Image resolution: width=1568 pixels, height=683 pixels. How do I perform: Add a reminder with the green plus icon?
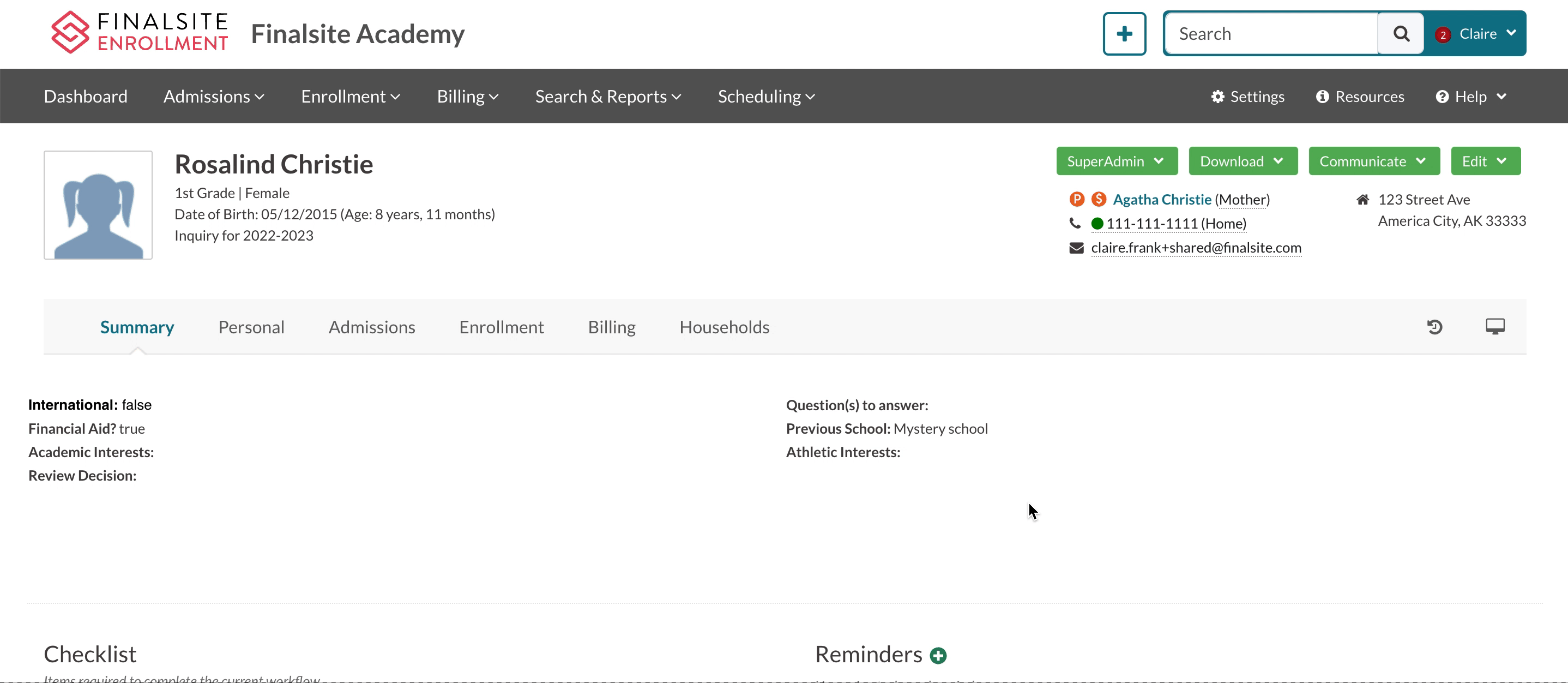[x=938, y=656]
